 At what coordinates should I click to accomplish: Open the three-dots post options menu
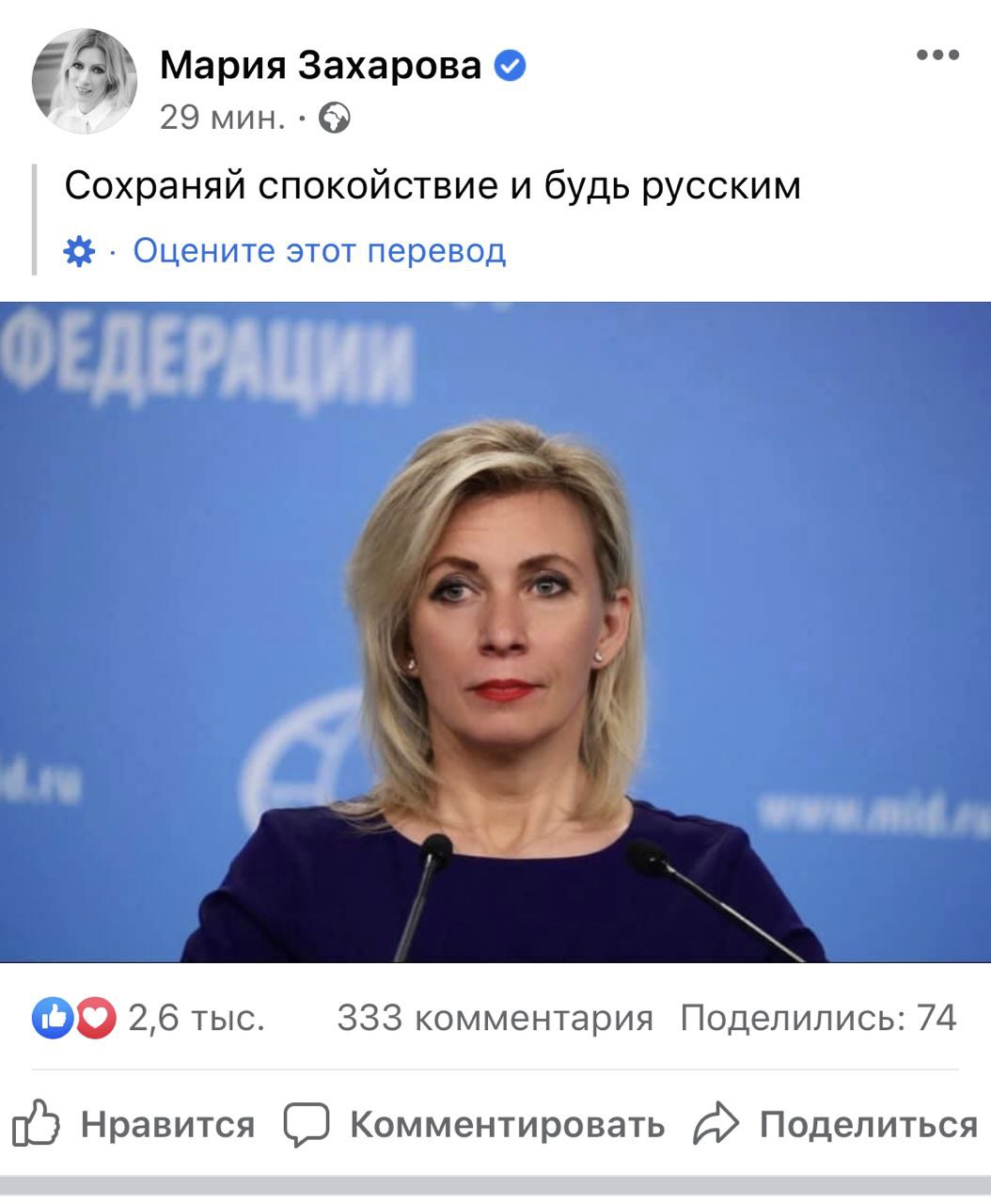(x=937, y=55)
